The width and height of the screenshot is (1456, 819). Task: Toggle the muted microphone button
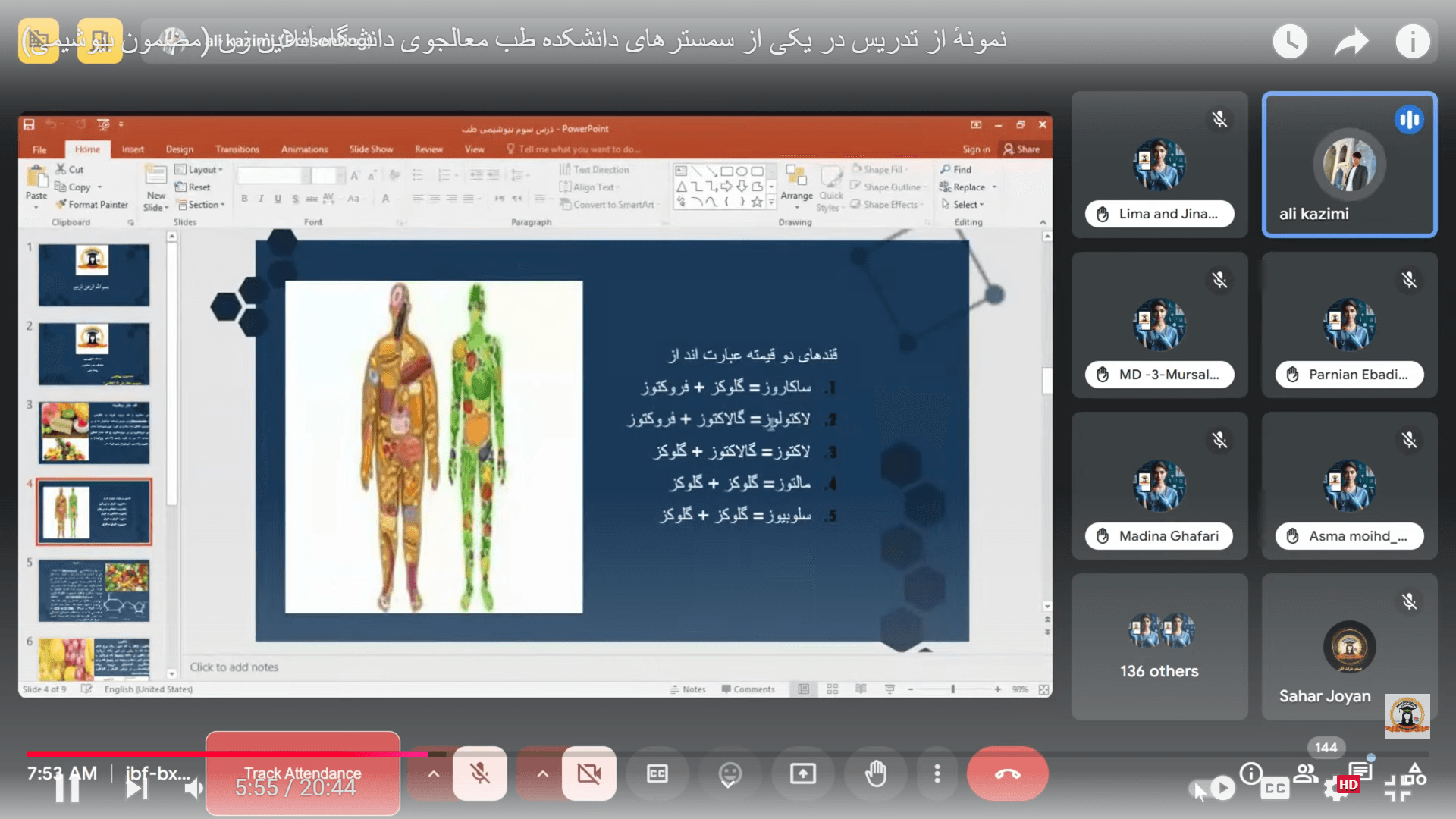pyautogui.click(x=479, y=773)
